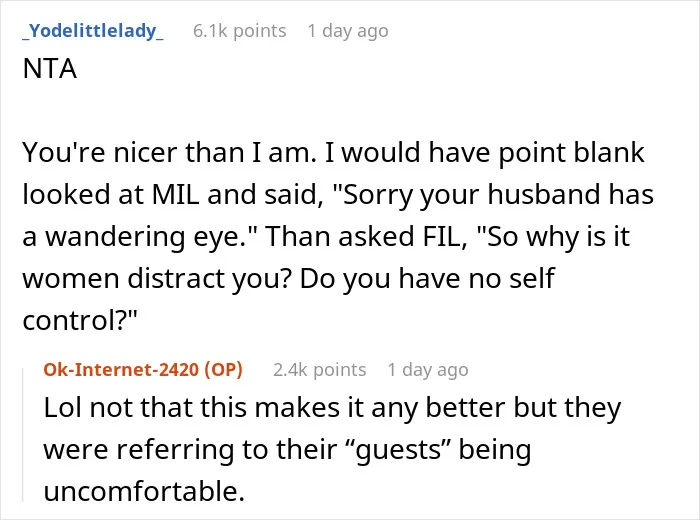The width and height of the screenshot is (700, 520).
Task: Click the phrase women distract you?
Action: (x=157, y=279)
